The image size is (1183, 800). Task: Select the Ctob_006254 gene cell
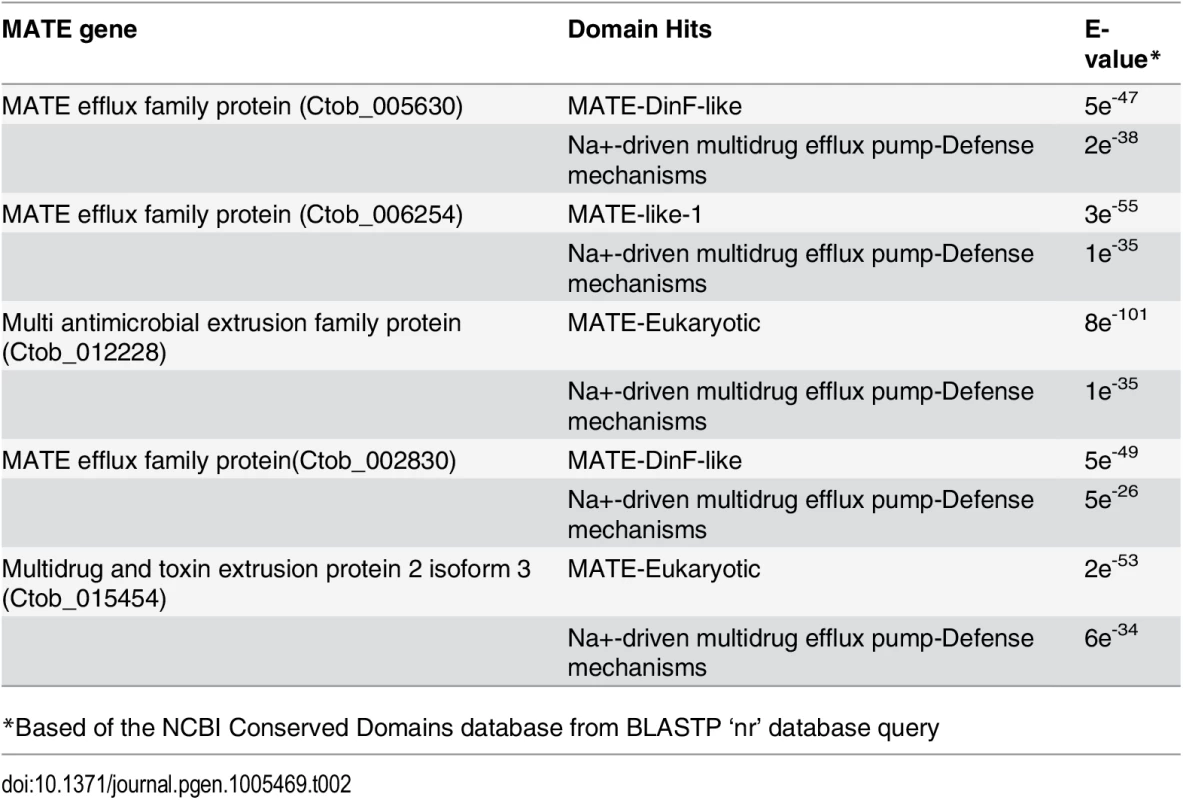(232, 214)
